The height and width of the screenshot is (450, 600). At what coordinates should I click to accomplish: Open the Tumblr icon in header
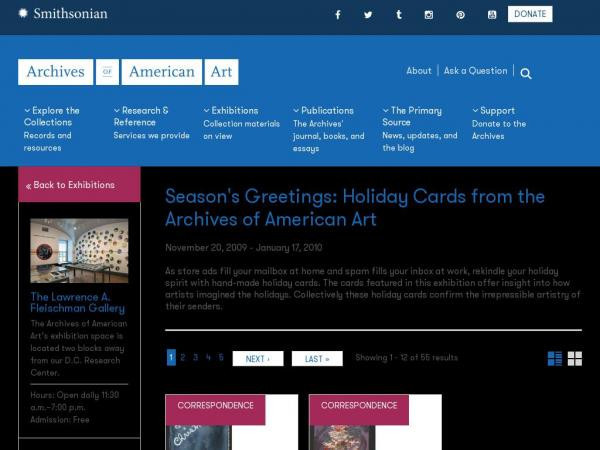pos(399,15)
